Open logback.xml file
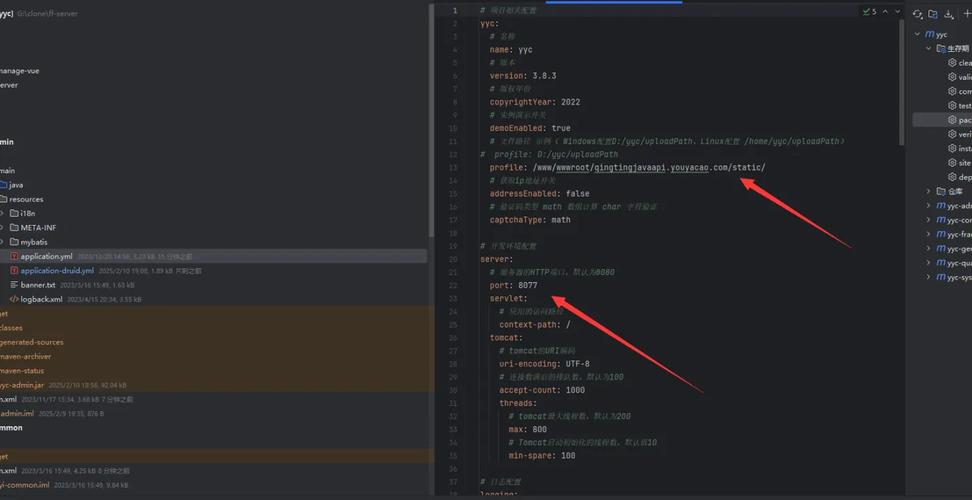This screenshot has height=500, width=972. point(41,299)
